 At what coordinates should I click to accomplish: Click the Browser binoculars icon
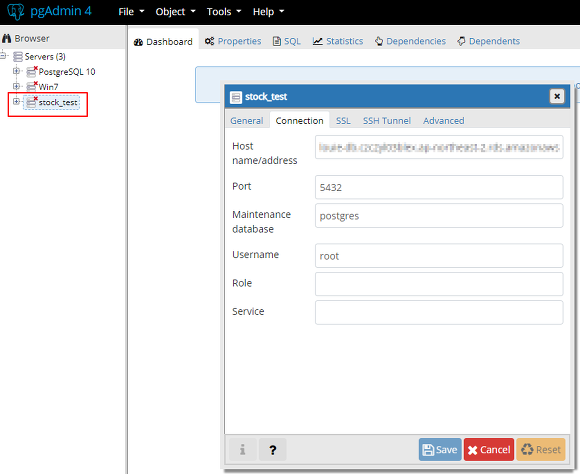(7, 38)
